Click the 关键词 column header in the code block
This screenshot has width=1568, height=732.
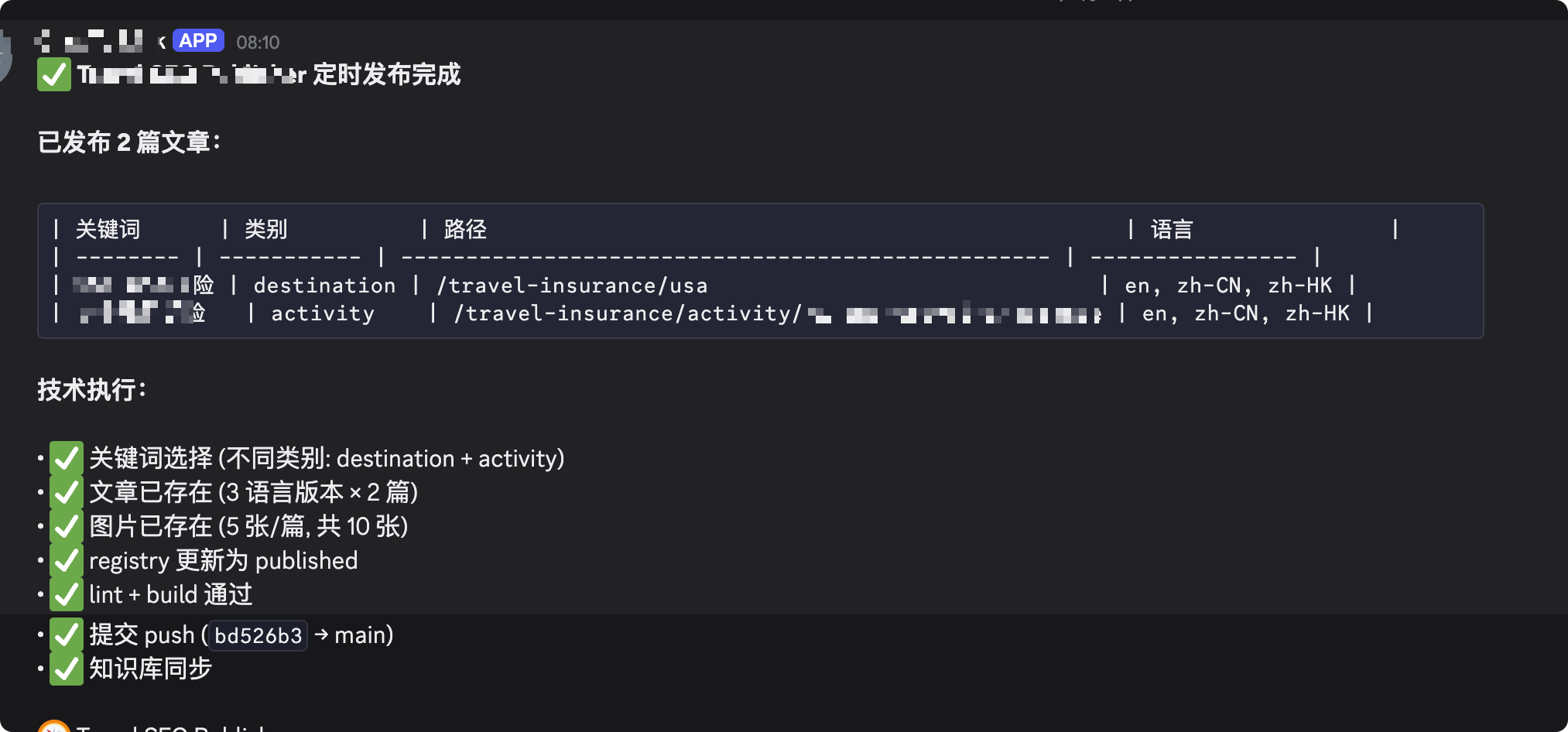coord(108,229)
